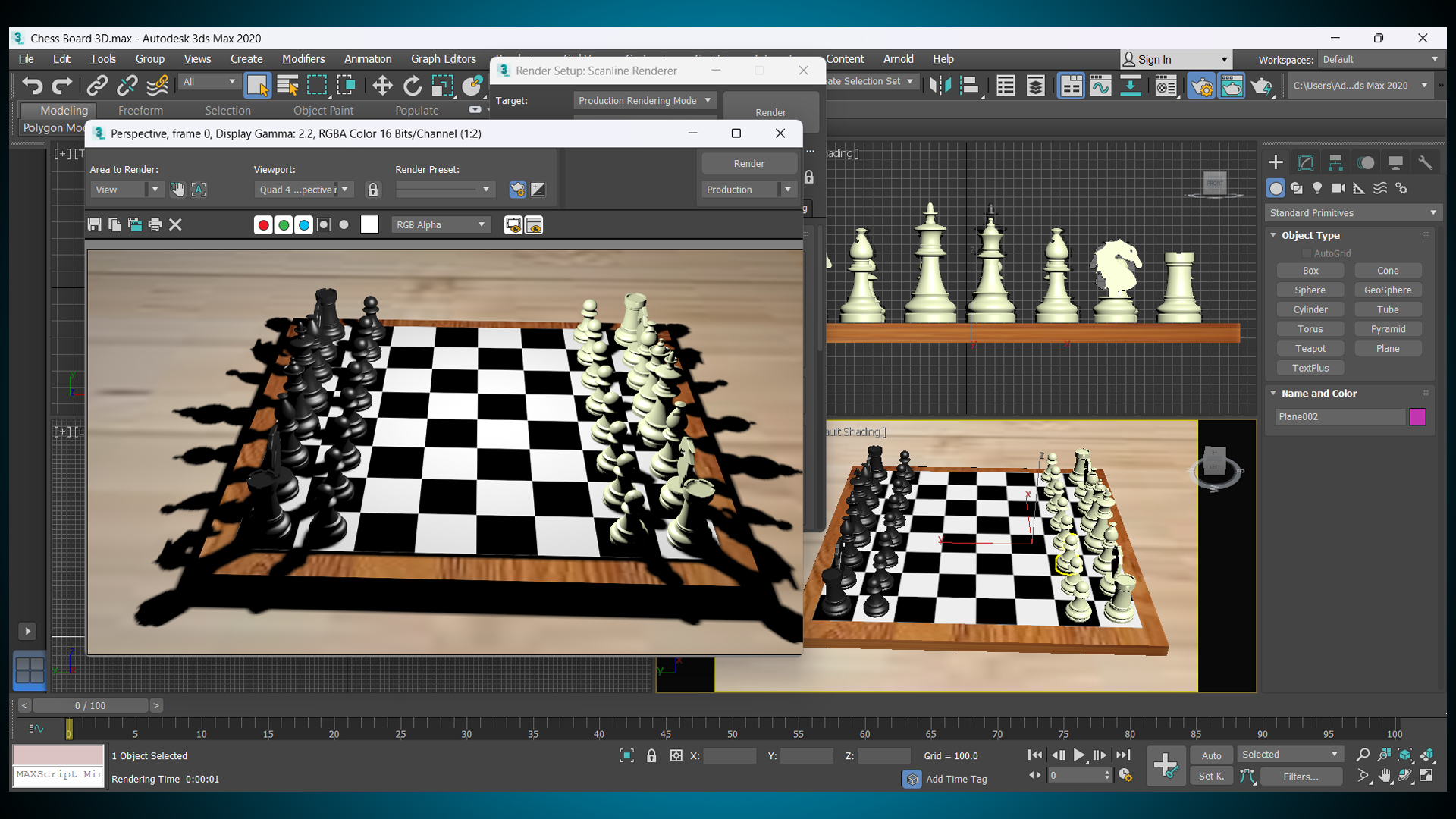
Task: Choose the Rectangular Selection Region icon
Action: click(x=317, y=86)
